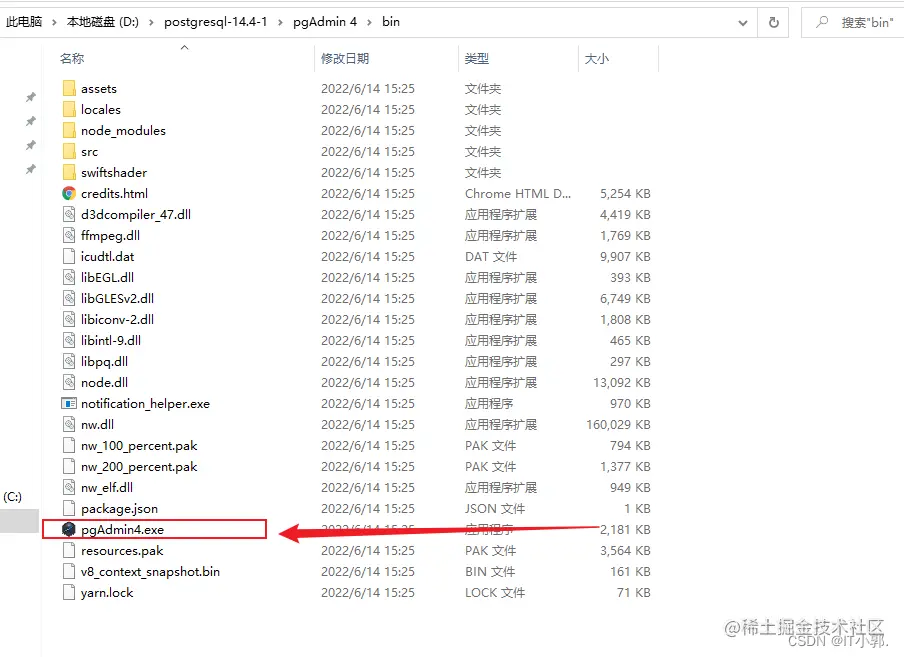Select the assets folder icon
This screenshot has height=657, width=904.
pyautogui.click(x=69, y=88)
